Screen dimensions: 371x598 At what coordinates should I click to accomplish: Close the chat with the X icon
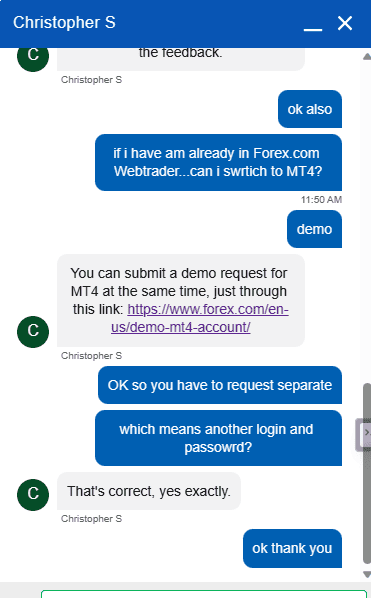pos(345,24)
